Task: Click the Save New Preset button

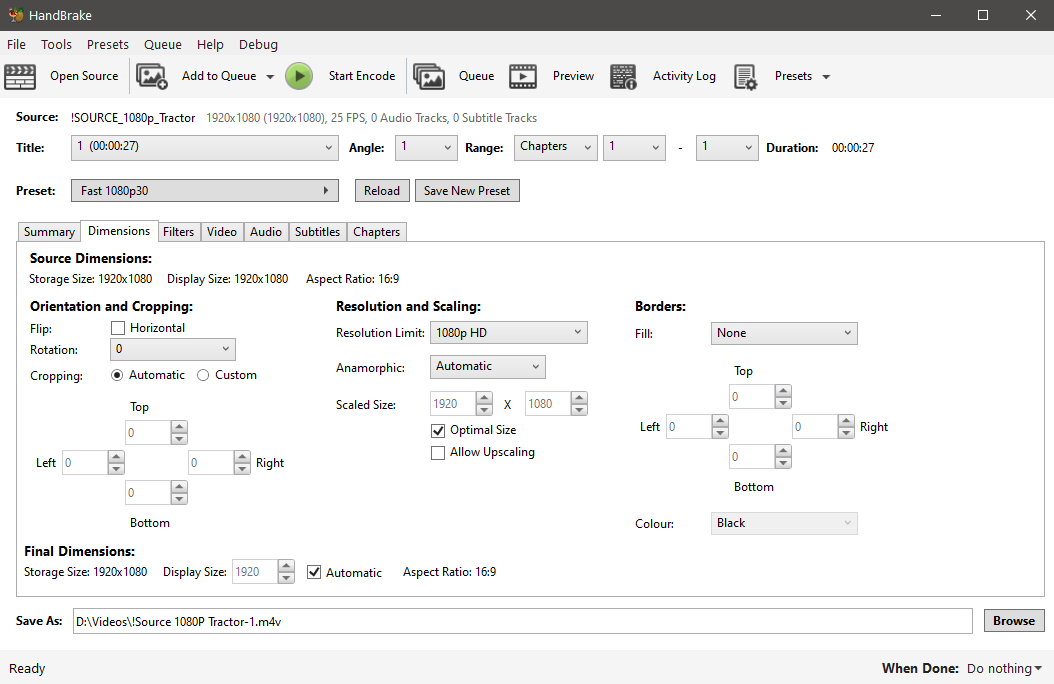Action: click(467, 190)
